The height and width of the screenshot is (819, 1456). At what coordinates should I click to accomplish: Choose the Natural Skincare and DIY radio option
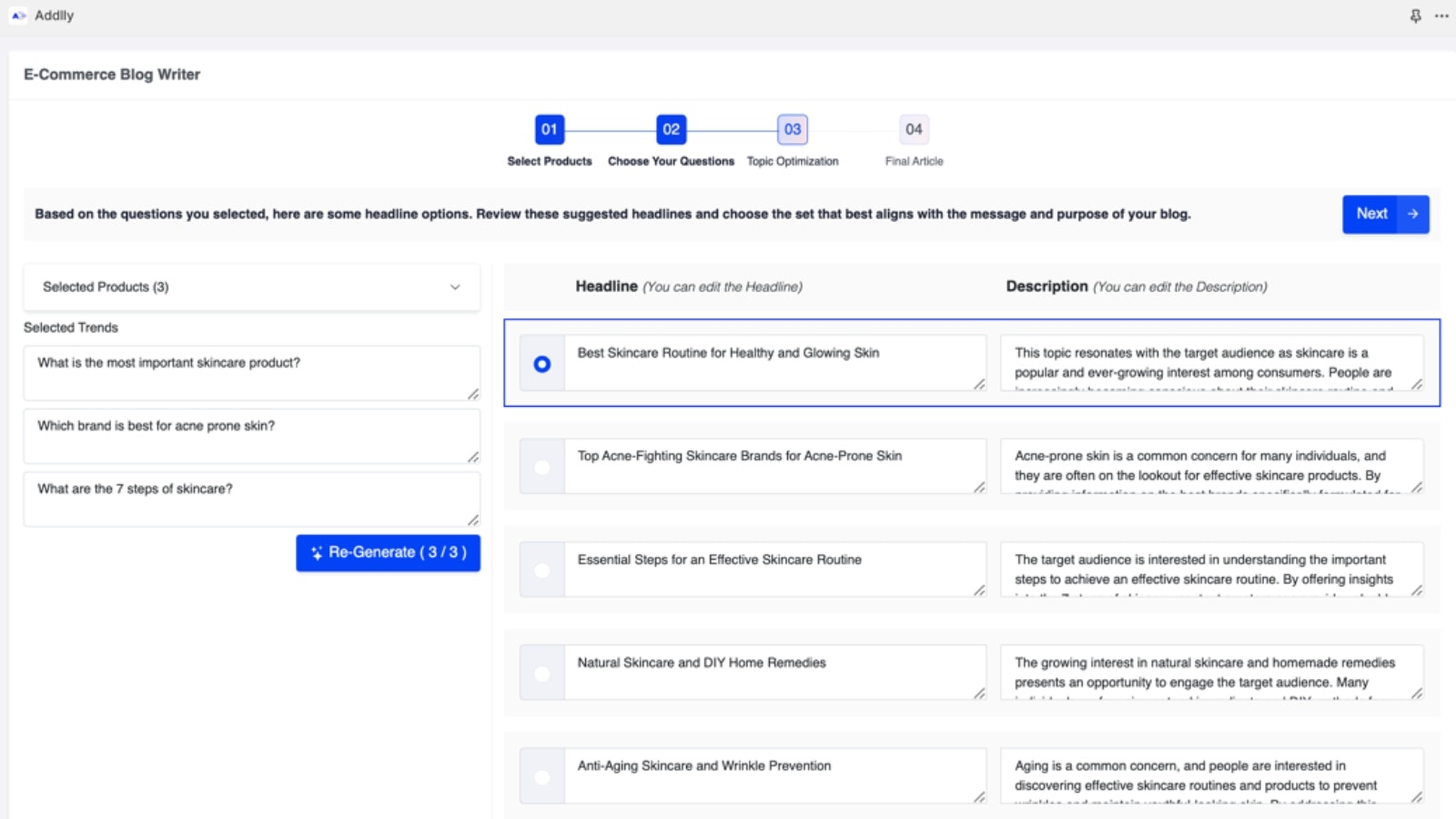(542, 673)
